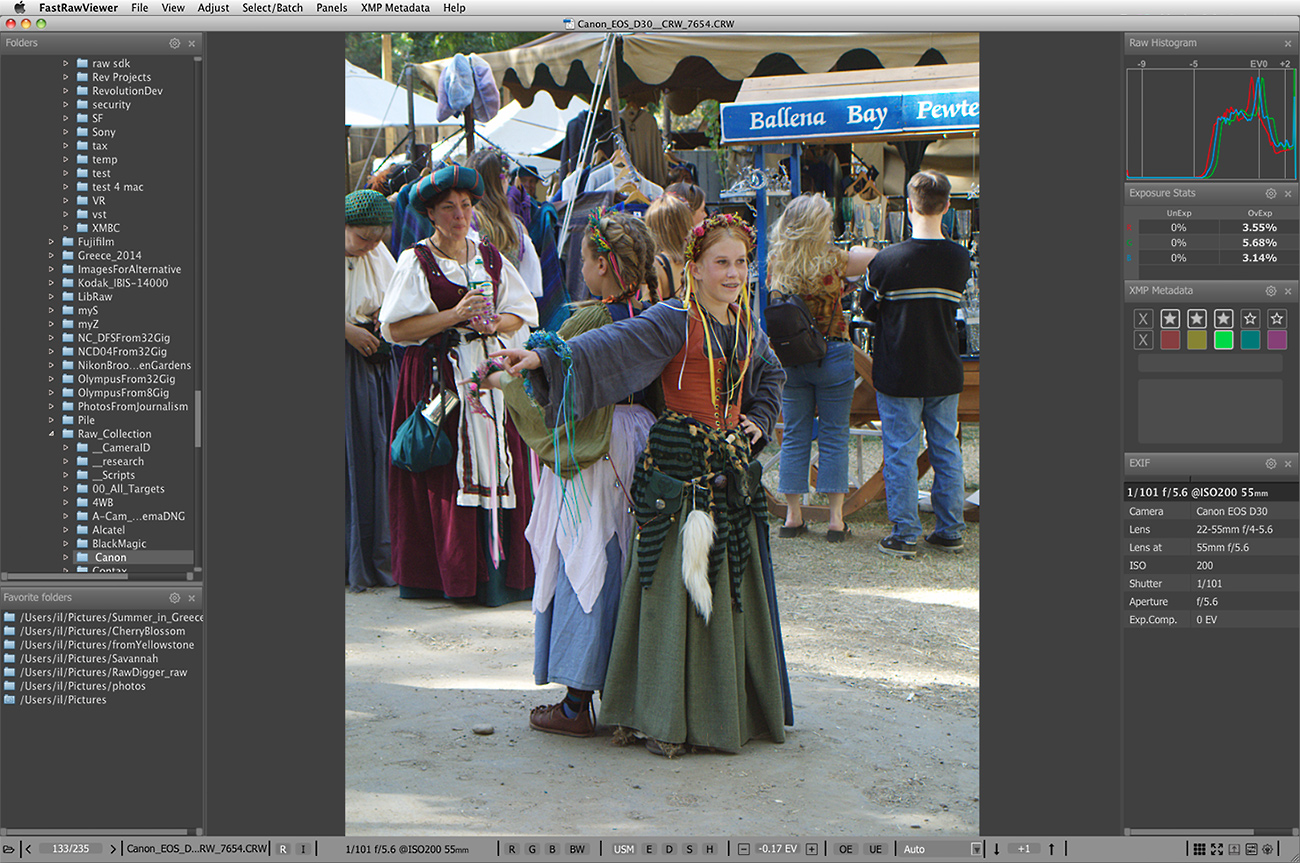Enable USM sharpening toggle

(x=624, y=849)
